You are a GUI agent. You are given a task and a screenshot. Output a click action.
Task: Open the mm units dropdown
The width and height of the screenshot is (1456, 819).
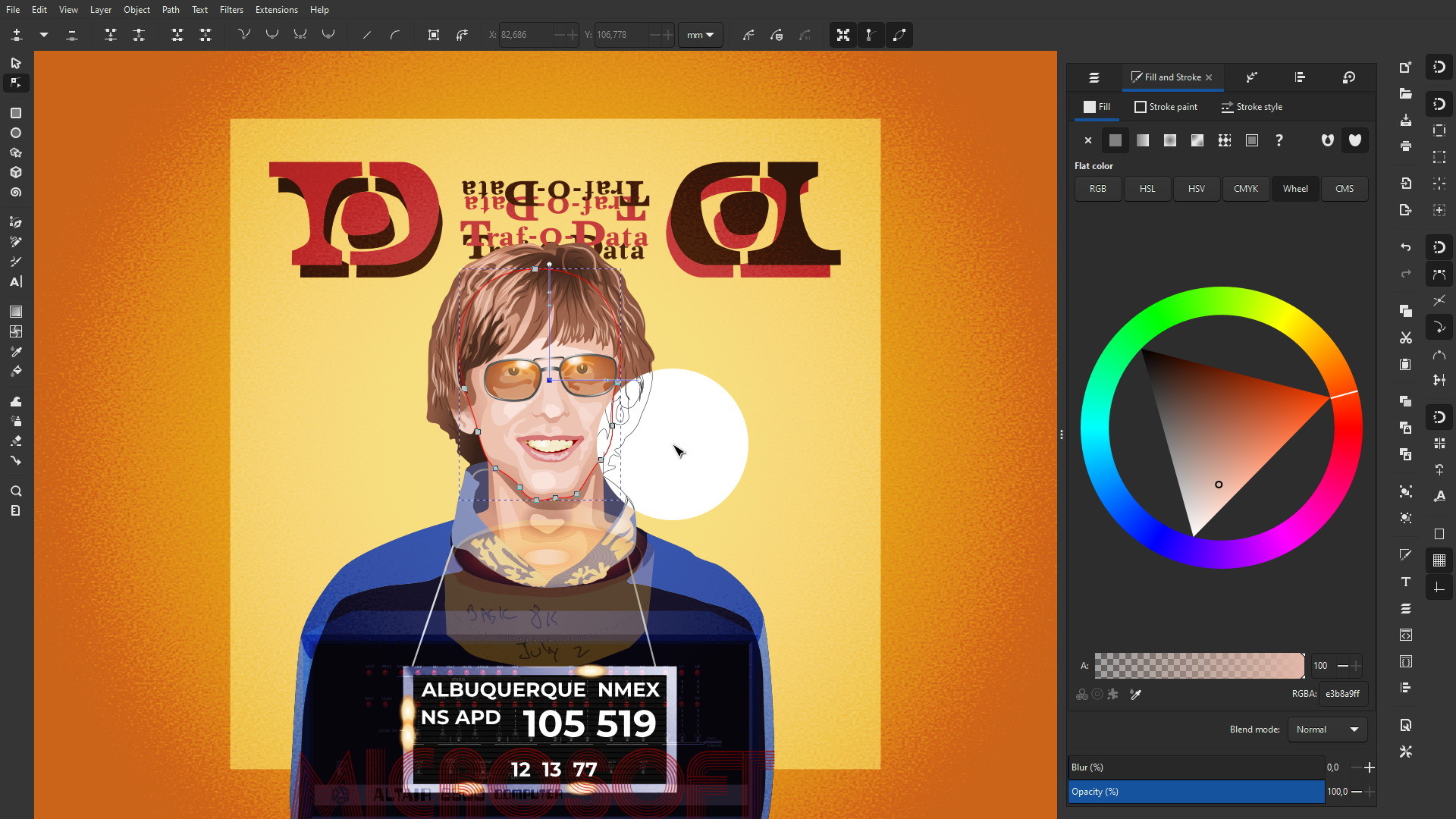[700, 35]
